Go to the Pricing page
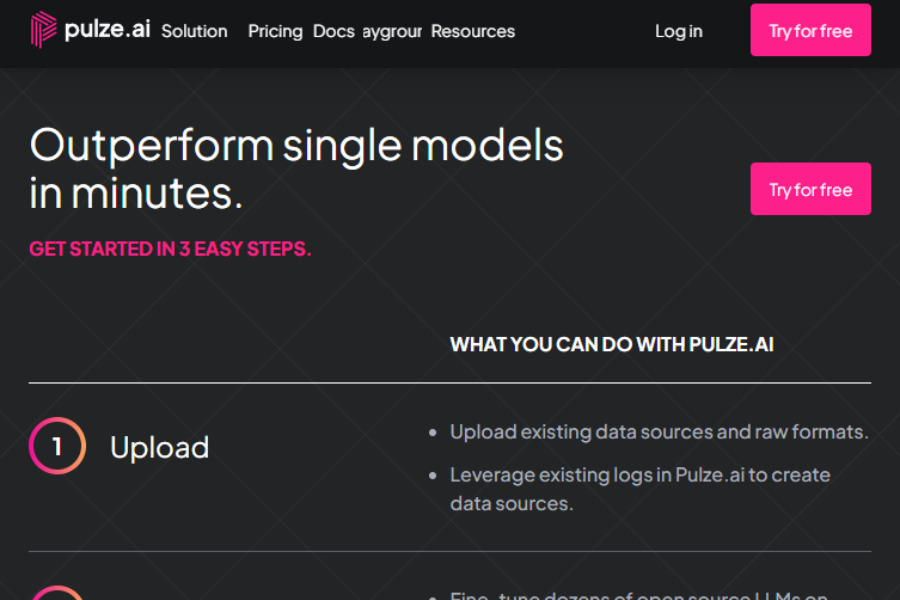The width and height of the screenshot is (900, 600). pos(275,31)
